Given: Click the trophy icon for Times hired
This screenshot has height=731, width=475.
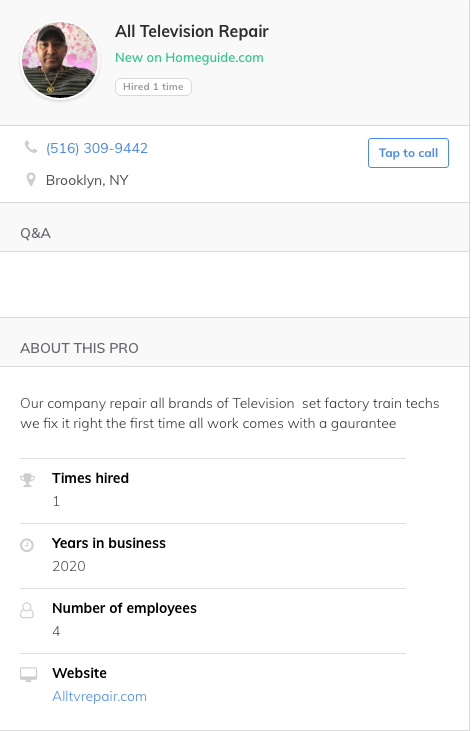Looking at the screenshot, I should coord(28,480).
